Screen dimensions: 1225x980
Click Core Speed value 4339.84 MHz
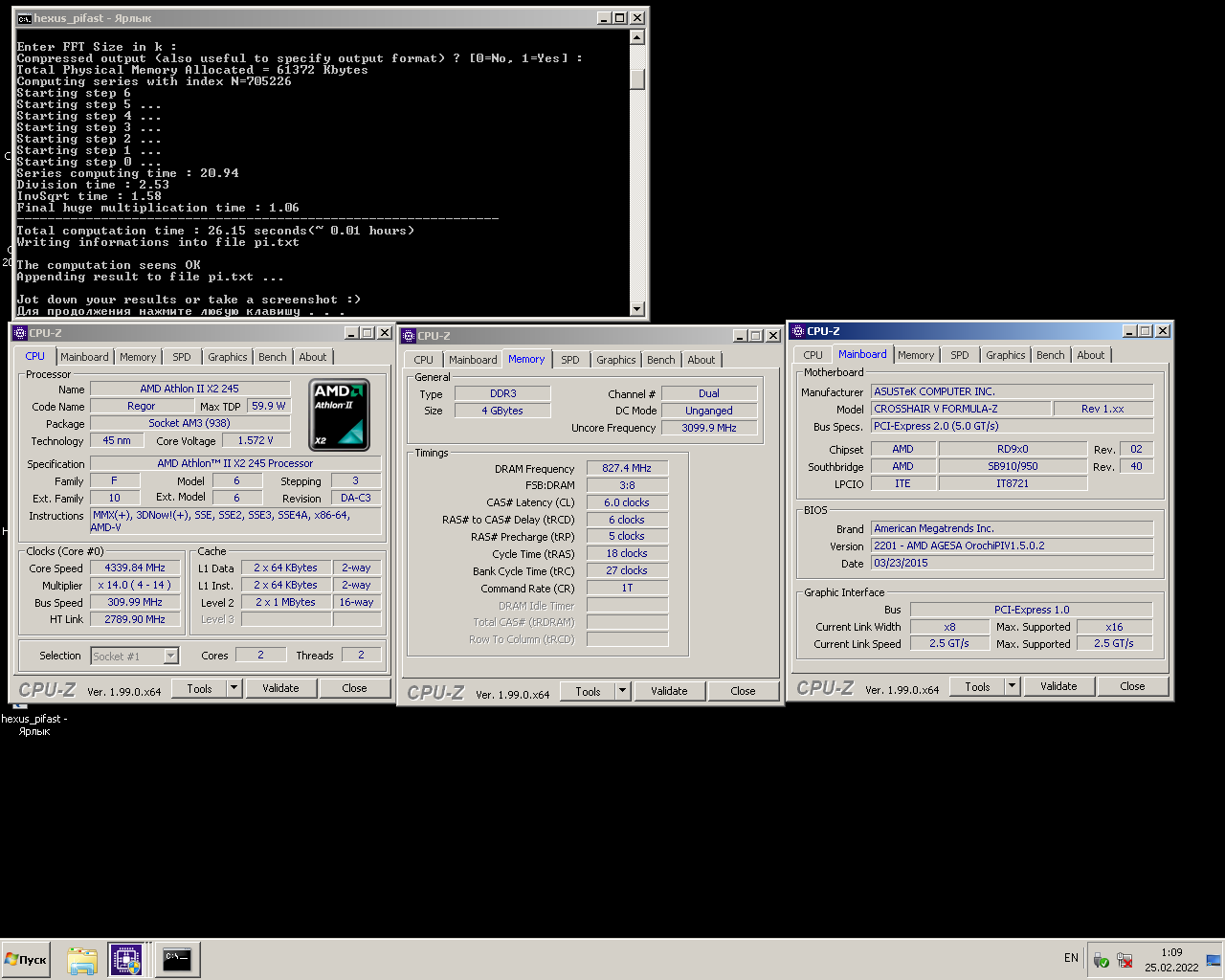click(x=135, y=568)
